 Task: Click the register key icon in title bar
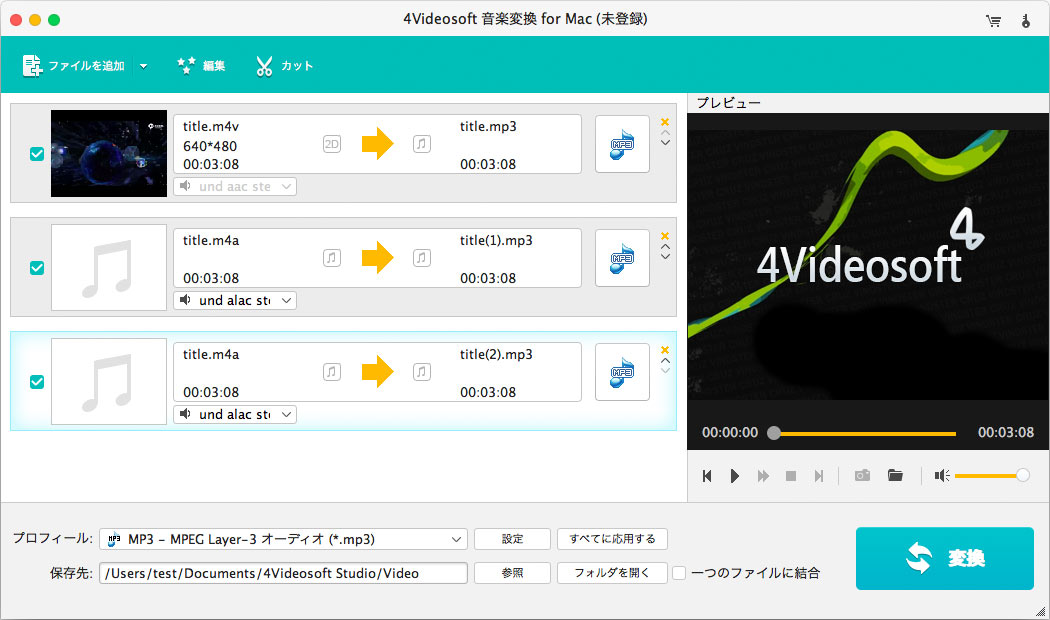pos(1025,21)
